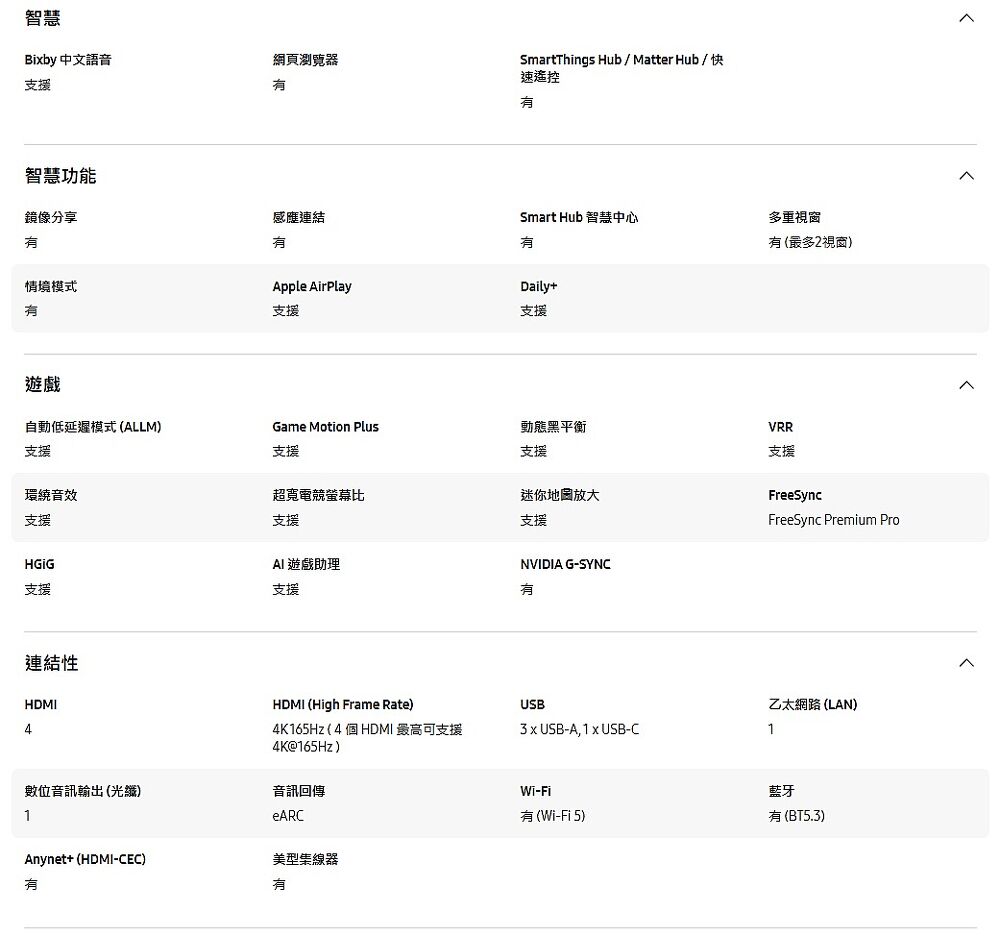Select the Daily+ label
The image size is (1000, 937).
(539, 286)
